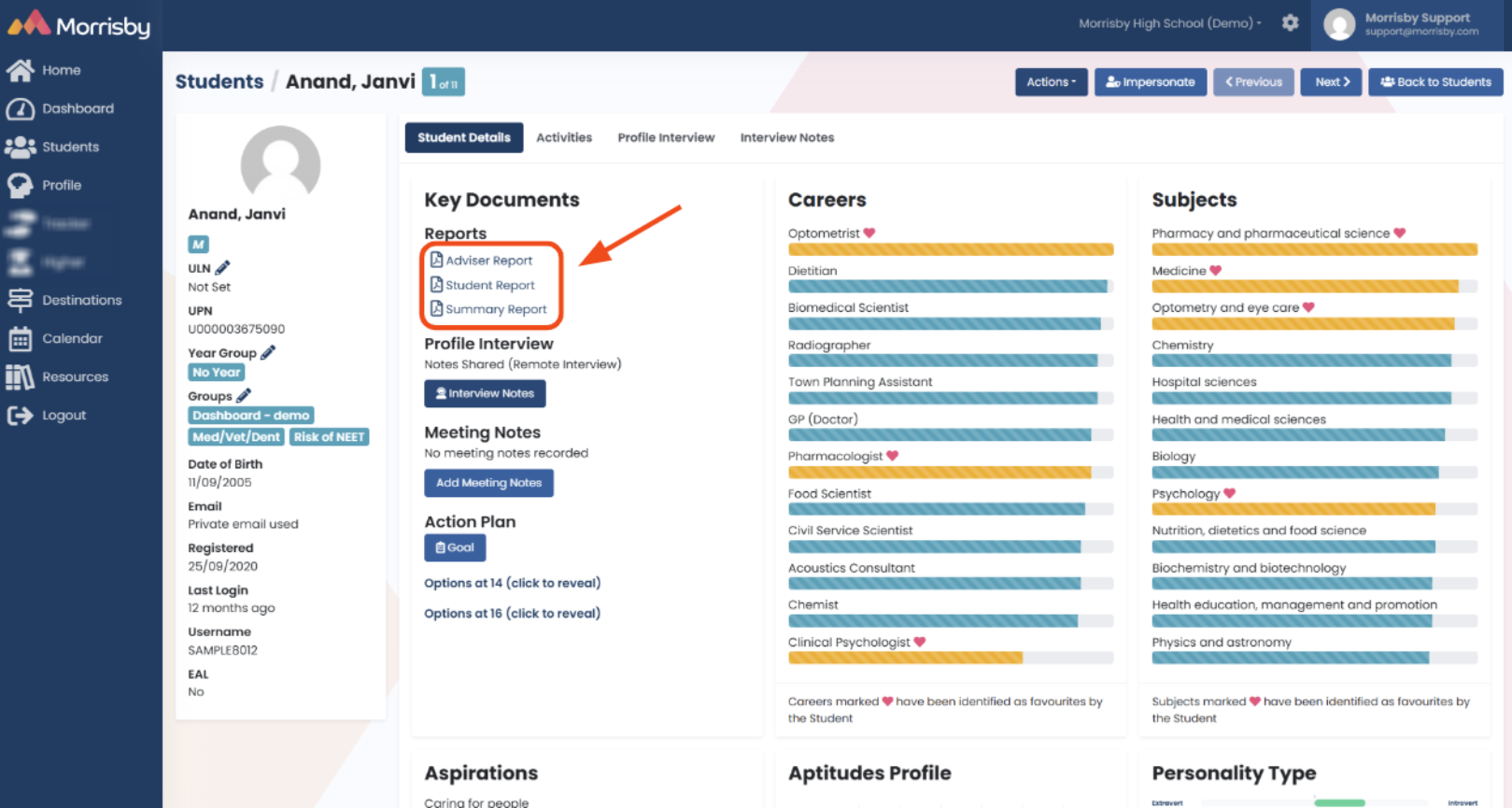Expand Options at 14 (click to reveal)

tap(512, 583)
